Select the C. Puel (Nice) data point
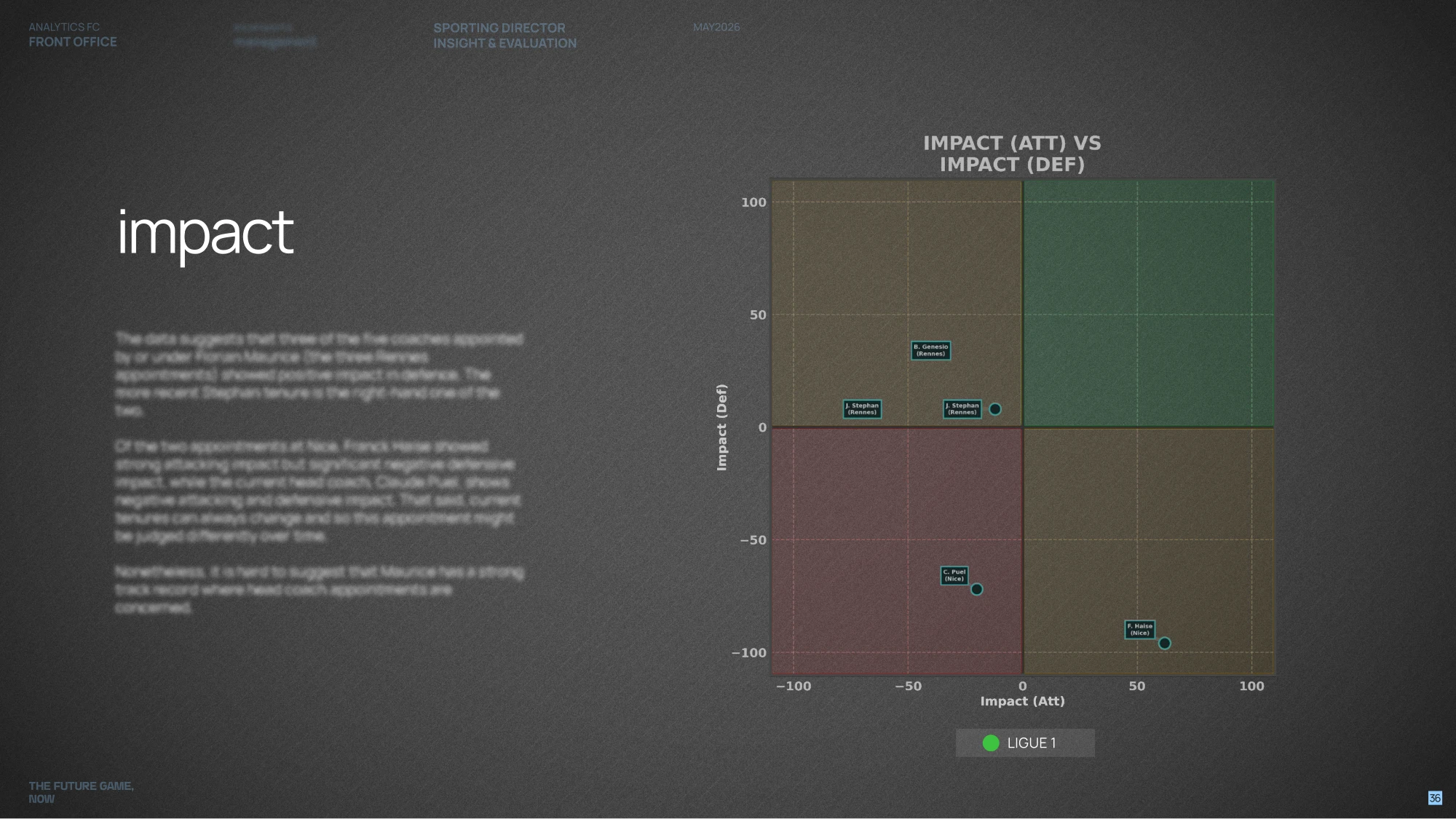This screenshot has width=1456, height=819. (977, 589)
